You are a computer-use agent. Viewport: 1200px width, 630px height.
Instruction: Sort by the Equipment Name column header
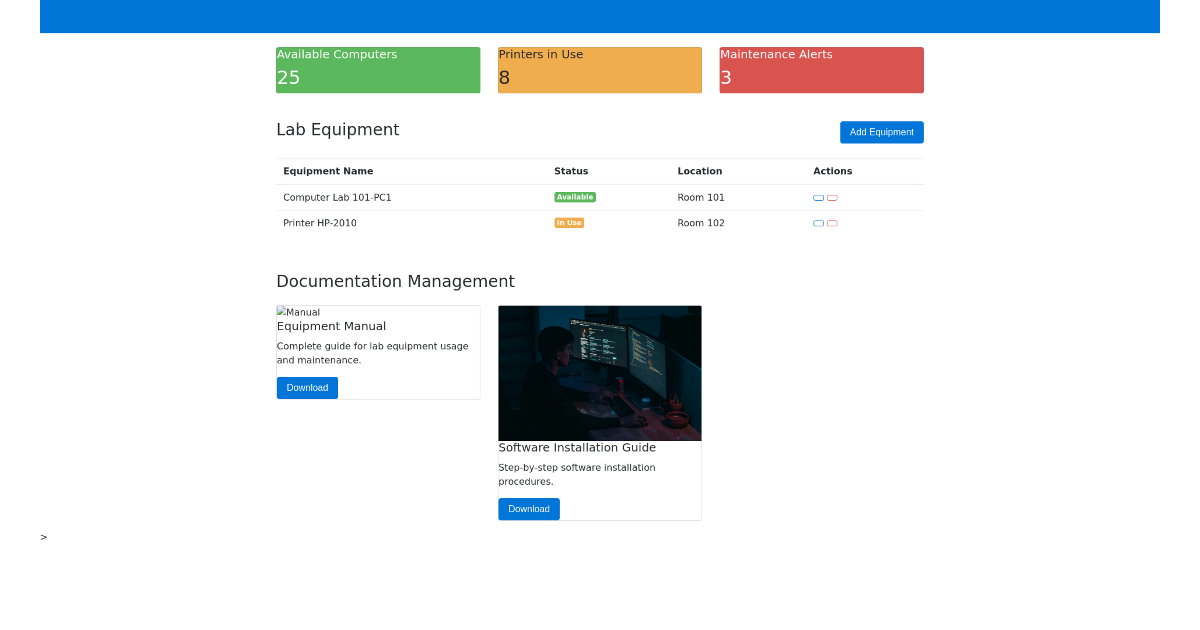pyautogui.click(x=328, y=171)
